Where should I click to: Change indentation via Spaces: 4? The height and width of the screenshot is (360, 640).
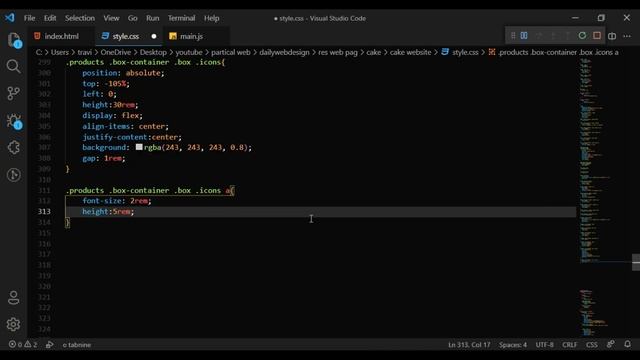coord(513,344)
